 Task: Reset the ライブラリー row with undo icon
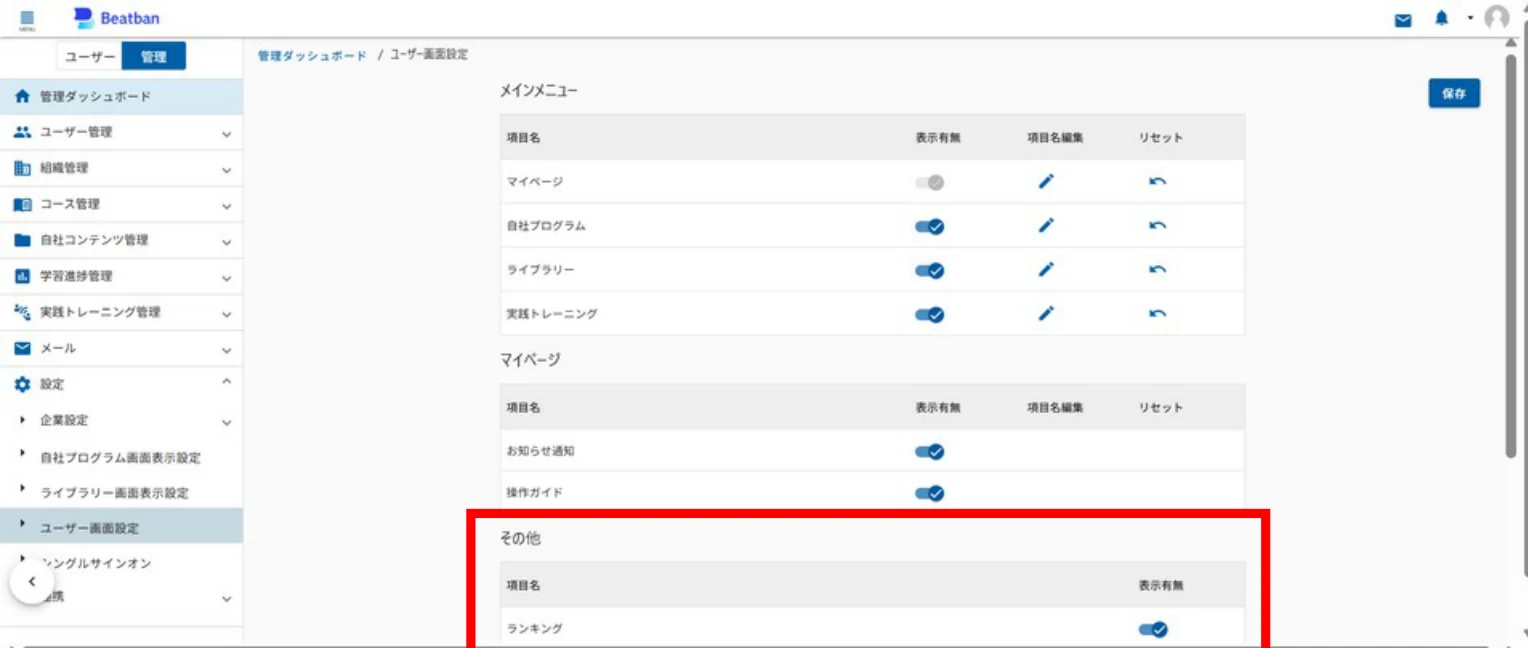pyautogui.click(x=1158, y=270)
